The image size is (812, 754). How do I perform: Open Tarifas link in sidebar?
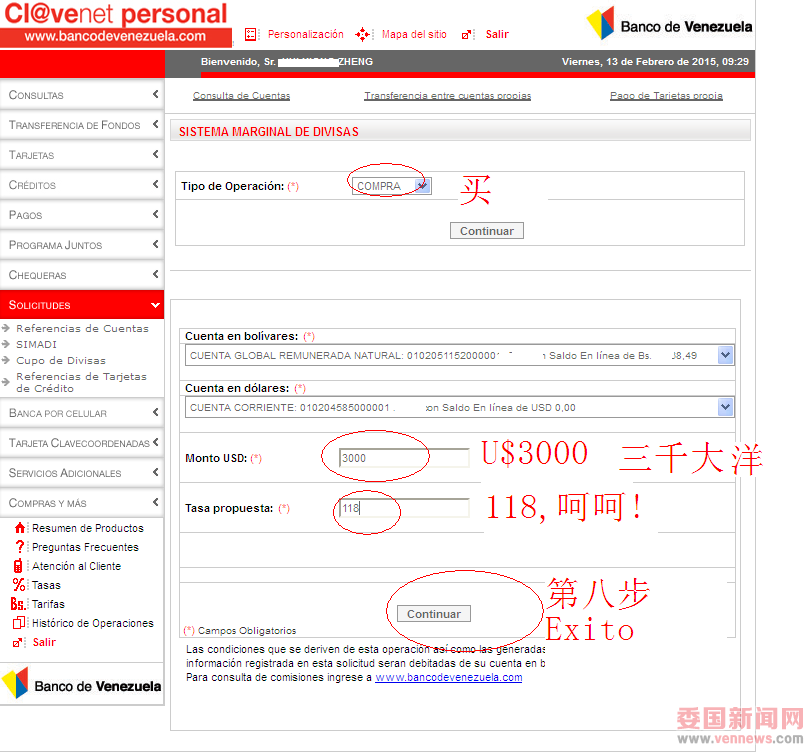(49, 604)
